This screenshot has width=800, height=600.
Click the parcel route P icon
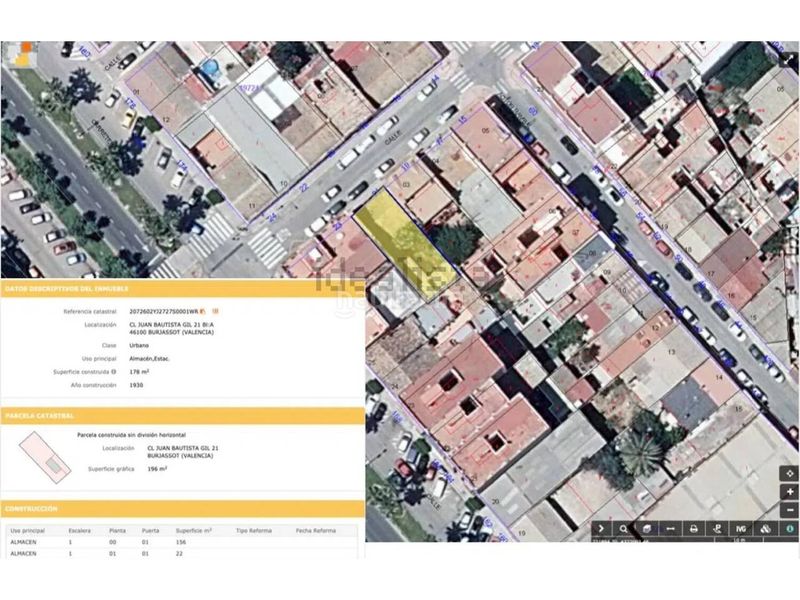tap(717, 529)
